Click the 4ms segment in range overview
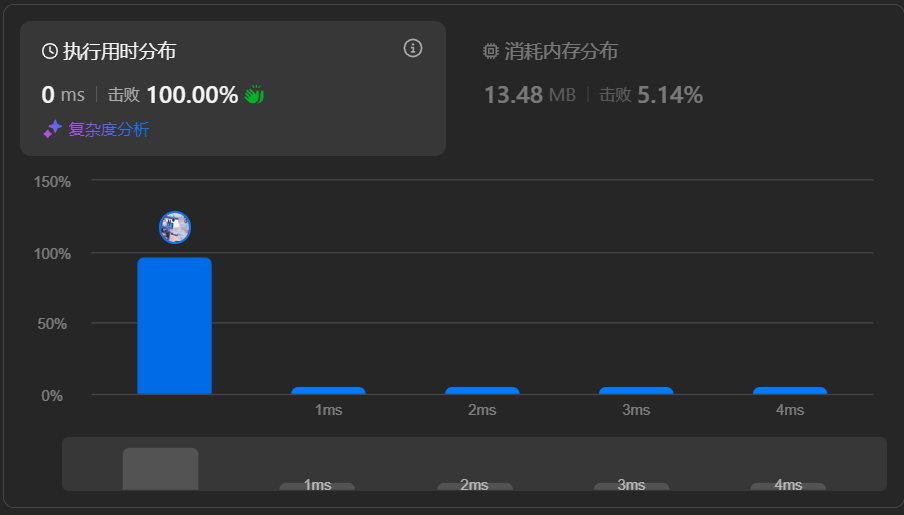904x515 pixels. click(788, 486)
